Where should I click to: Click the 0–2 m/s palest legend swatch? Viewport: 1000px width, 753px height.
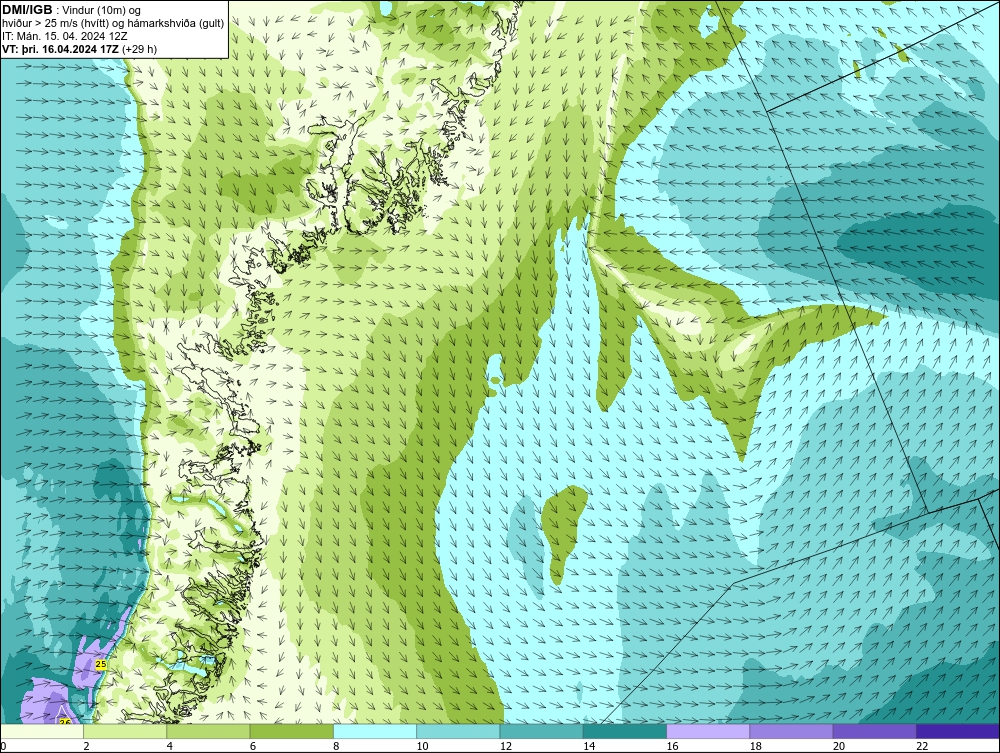pos(42,731)
